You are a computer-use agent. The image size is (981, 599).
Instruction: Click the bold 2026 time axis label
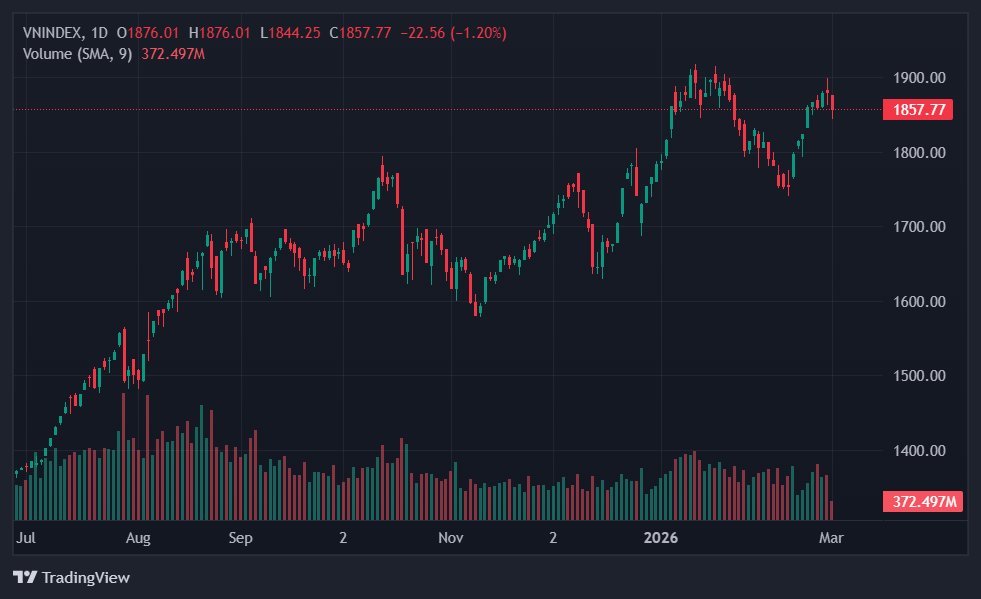click(661, 538)
